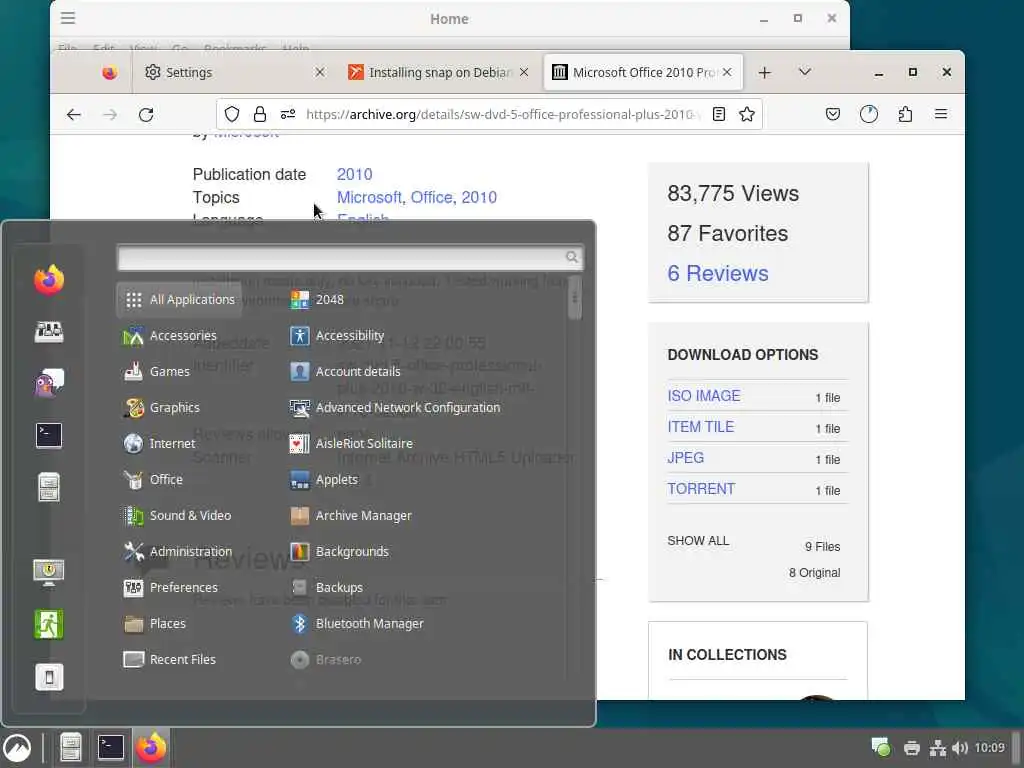Click the tracking protection shield icon
The image size is (1024, 768).
pyautogui.click(x=232, y=114)
